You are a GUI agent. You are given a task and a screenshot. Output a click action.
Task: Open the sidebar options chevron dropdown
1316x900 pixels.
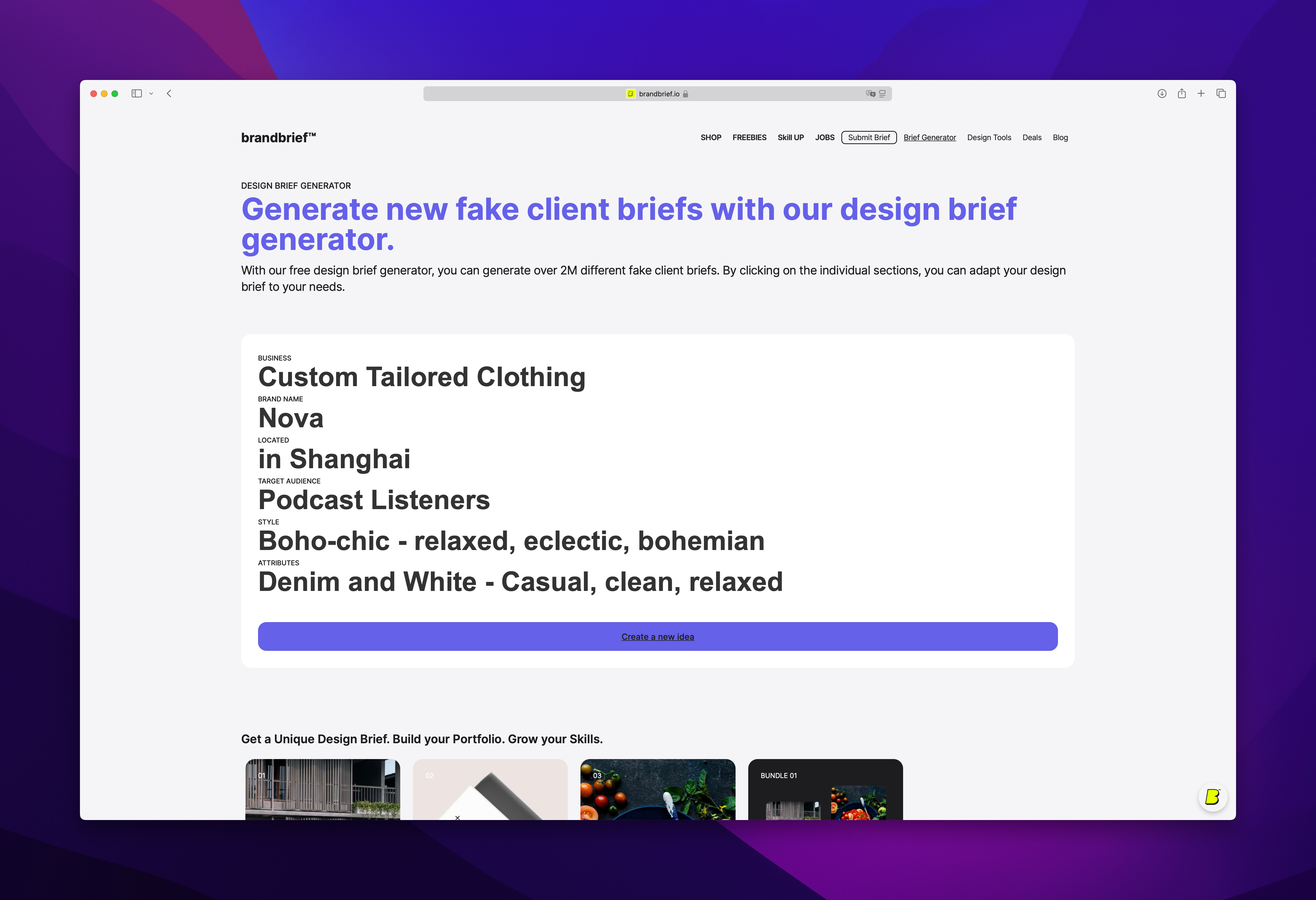151,93
